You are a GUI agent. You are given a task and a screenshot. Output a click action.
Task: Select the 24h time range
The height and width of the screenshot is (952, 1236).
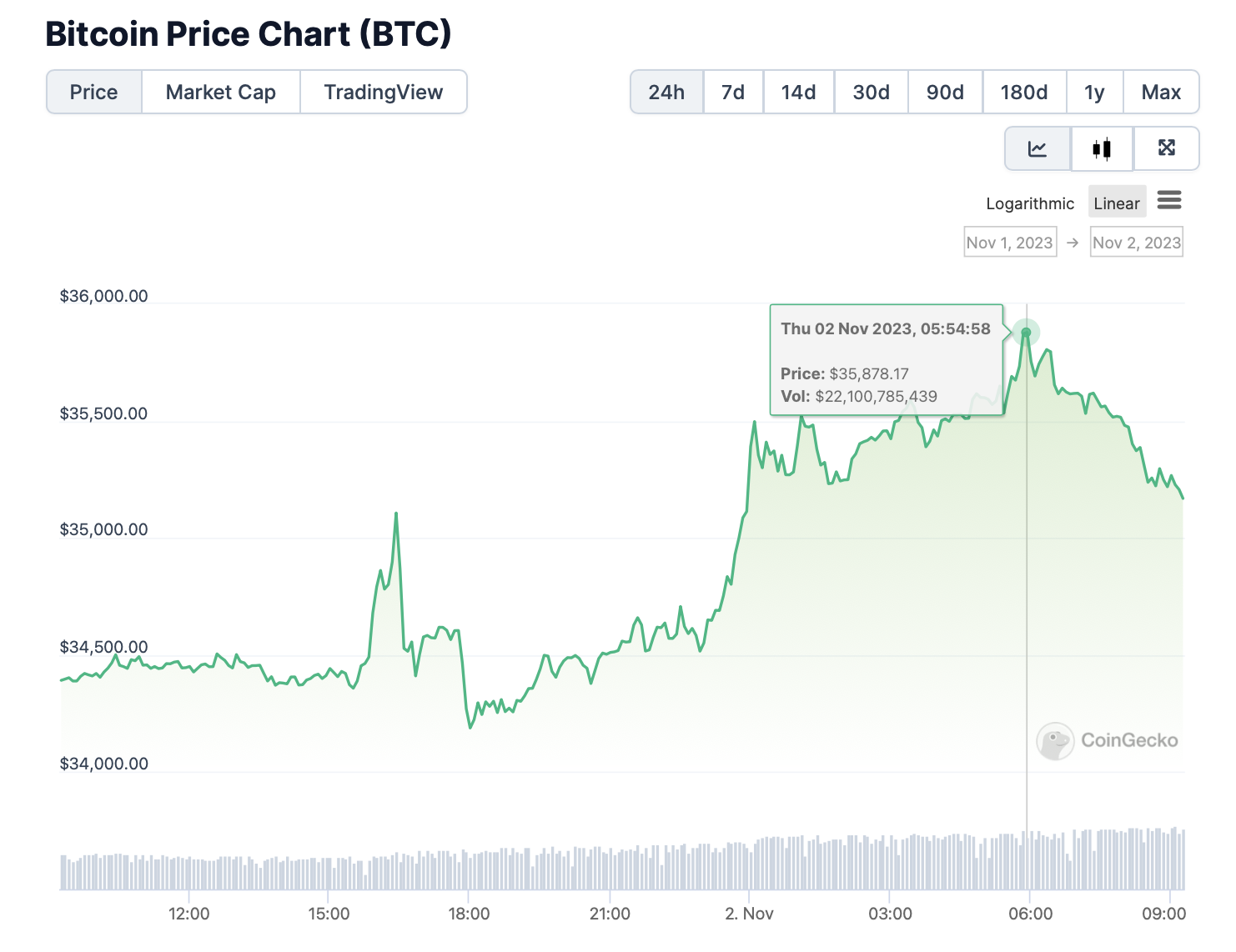(666, 93)
